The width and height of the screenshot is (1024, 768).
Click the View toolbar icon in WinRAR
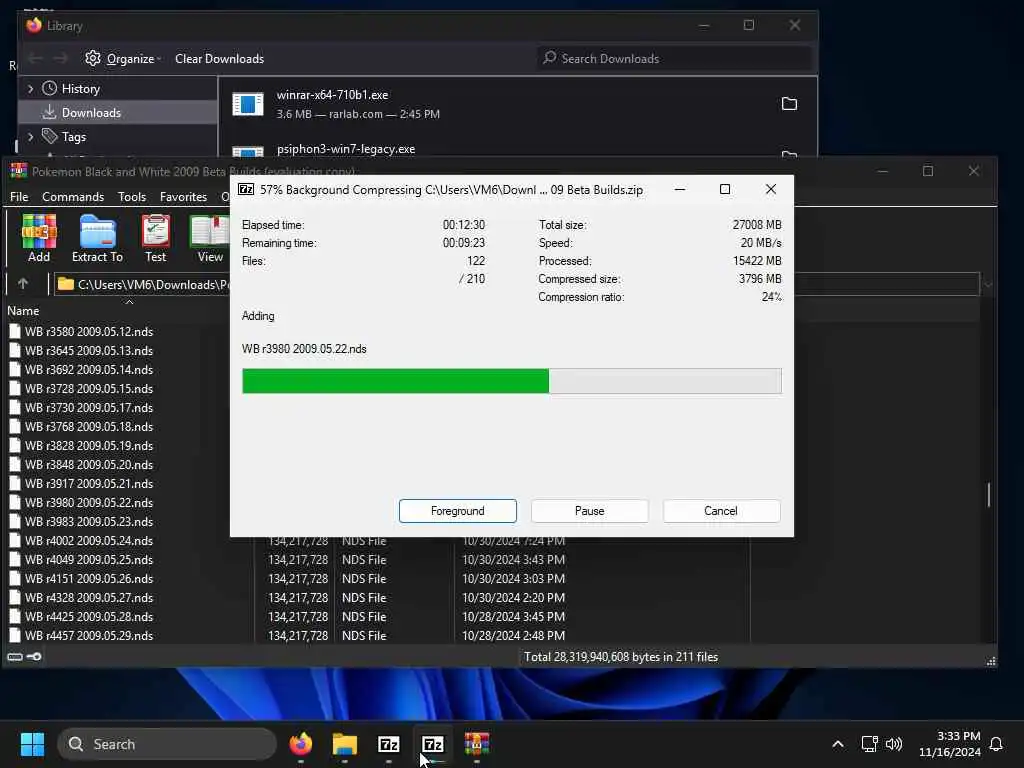pos(210,238)
